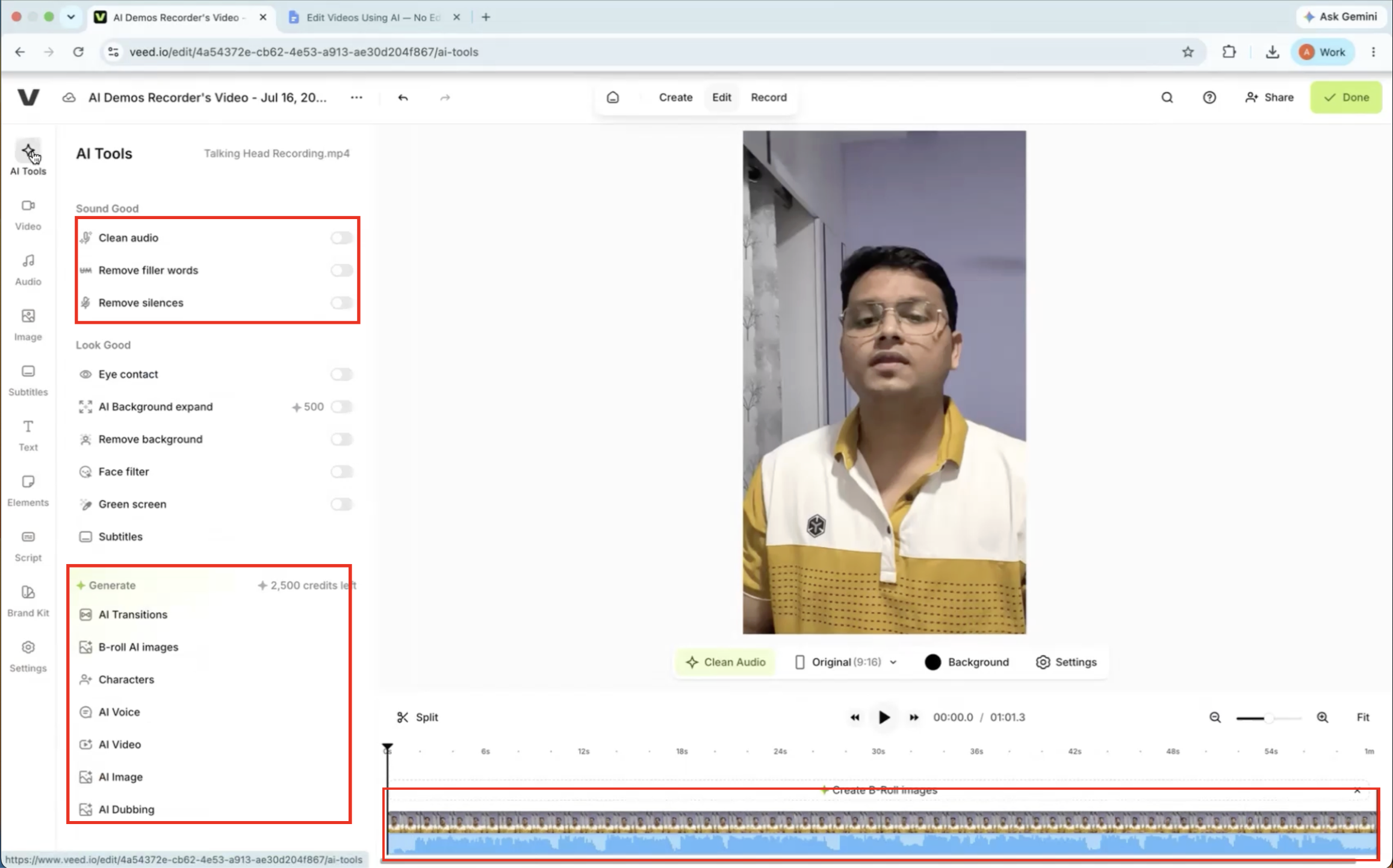The image size is (1393, 868).
Task: Open Chrome tab search dropdown arrow
Action: (x=71, y=17)
